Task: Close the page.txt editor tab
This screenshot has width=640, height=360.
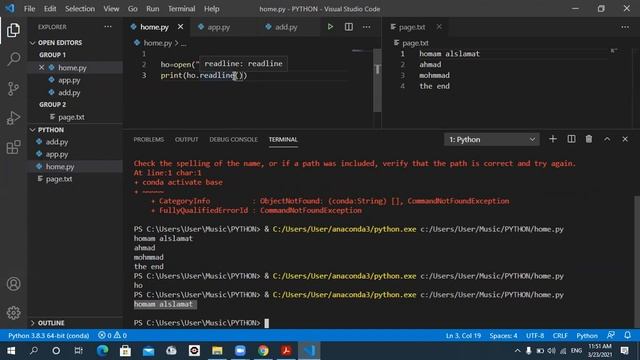Action: click(x=439, y=27)
